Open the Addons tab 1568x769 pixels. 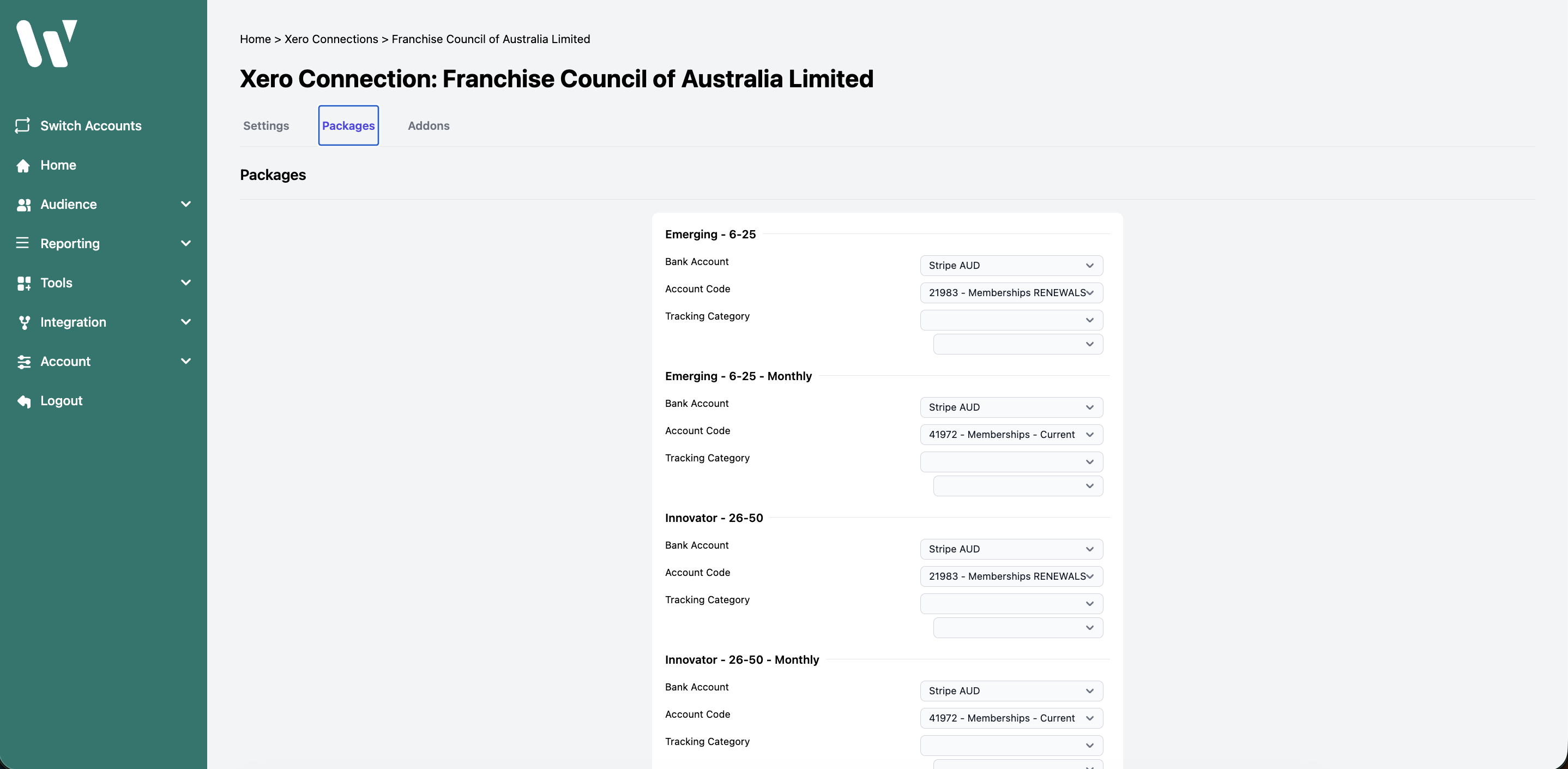pos(428,125)
